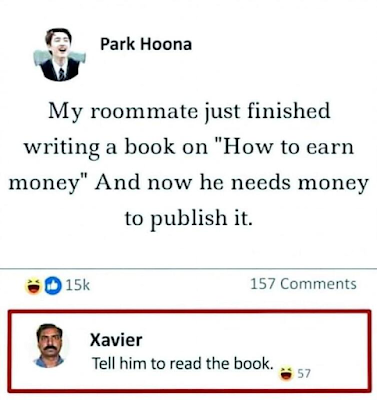Click the Xavier commenter name
This screenshot has width=377, height=400.
tap(116, 340)
